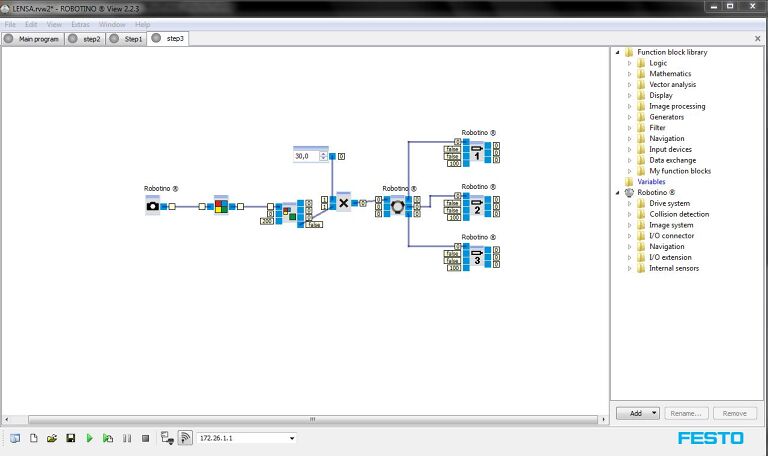The image size is (768, 456).
Task: Select the color segmenter block
Action: coord(221,206)
